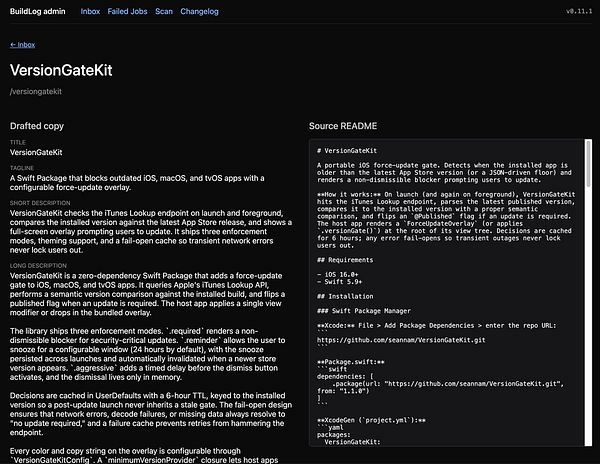Click the TAGLINE field label
This screenshot has height=464, width=600.
click(x=22, y=168)
